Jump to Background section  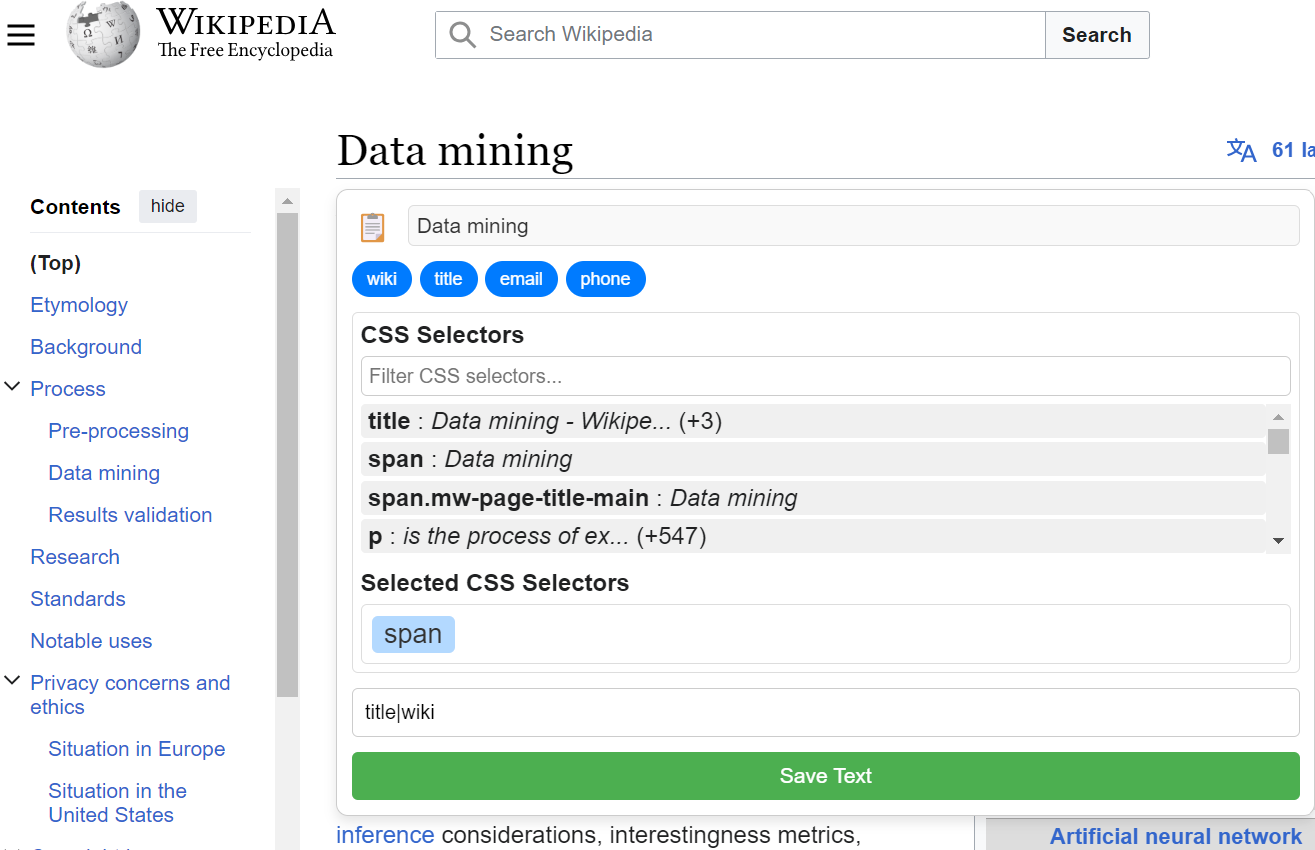click(86, 347)
